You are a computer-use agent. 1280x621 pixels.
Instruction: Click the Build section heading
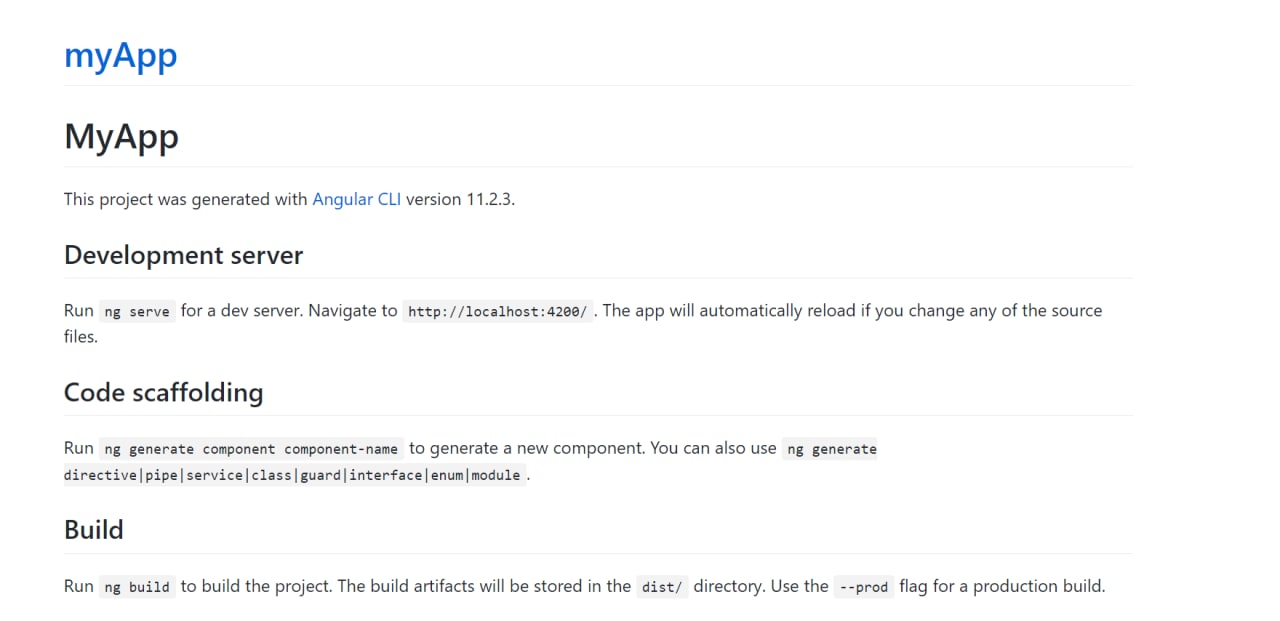[94, 529]
